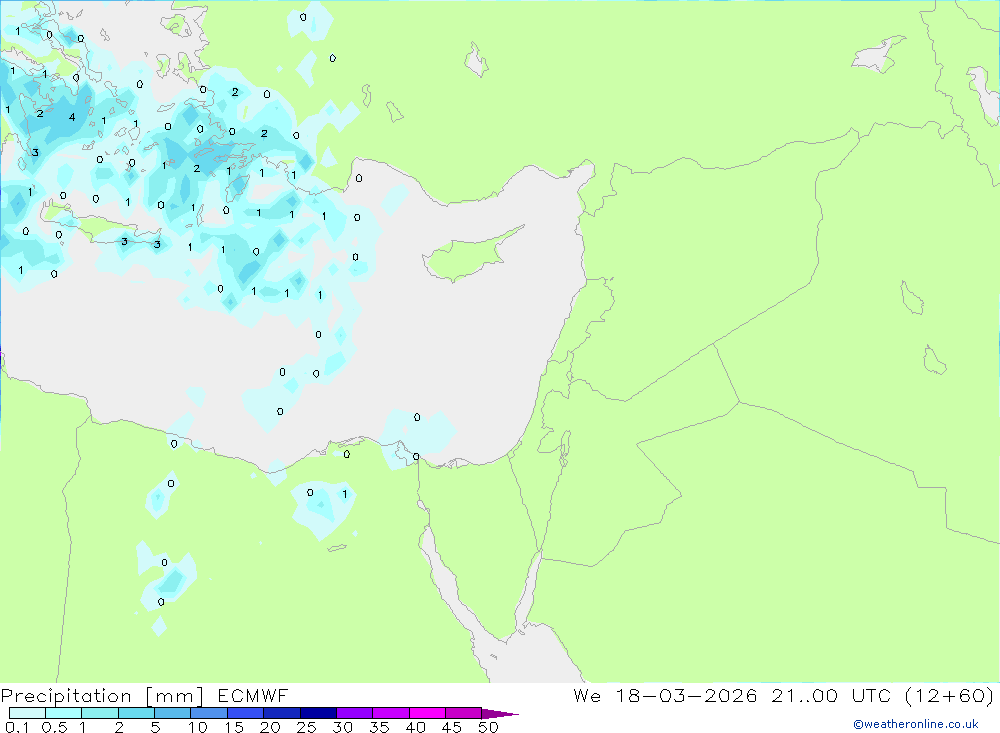Click the 0.5–1 mm legend color swatch

63,713
